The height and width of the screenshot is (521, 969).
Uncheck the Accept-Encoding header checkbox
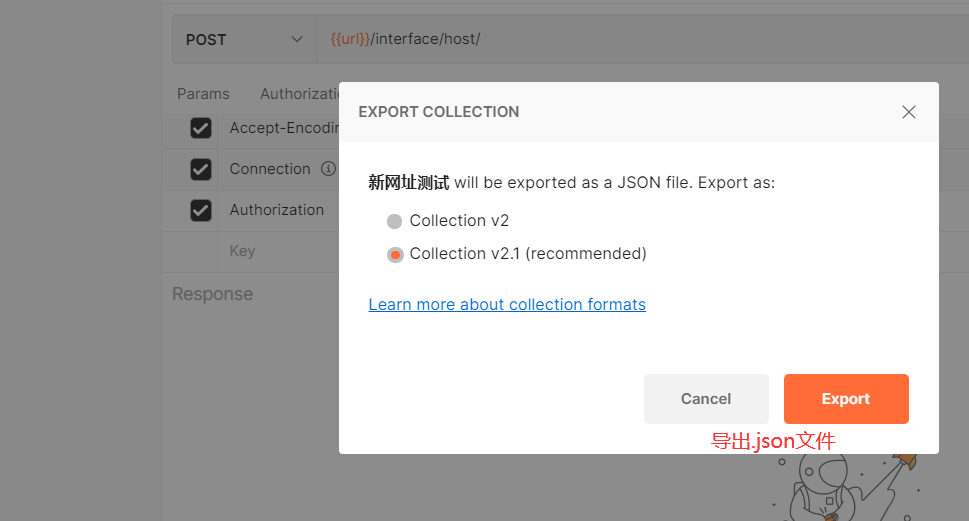point(201,128)
